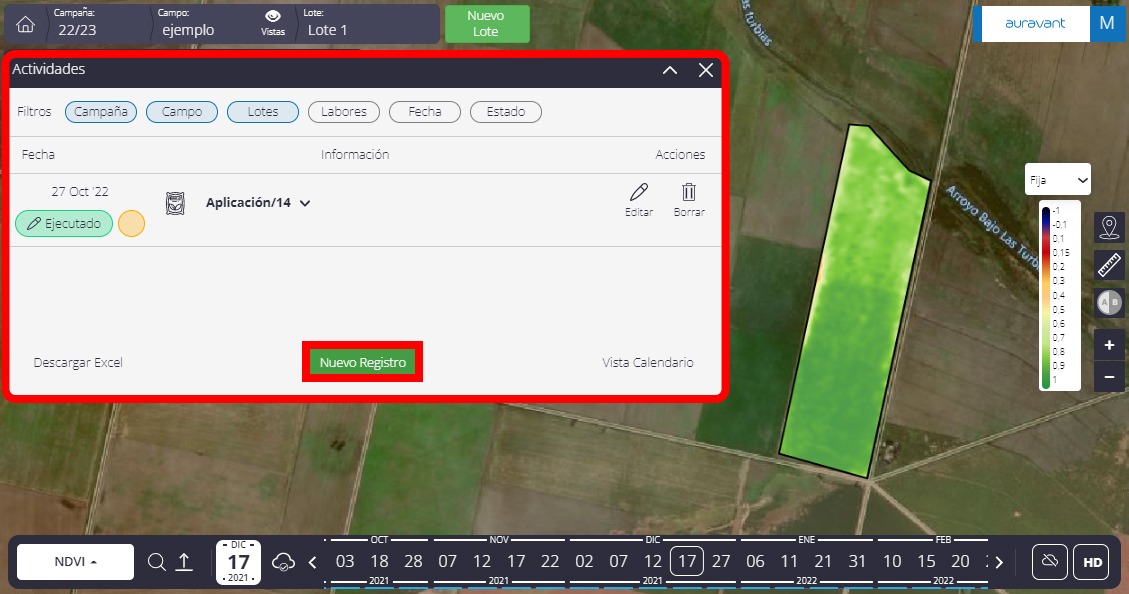Select the ruler measurement tool
The image size is (1129, 594).
tap(1109, 264)
